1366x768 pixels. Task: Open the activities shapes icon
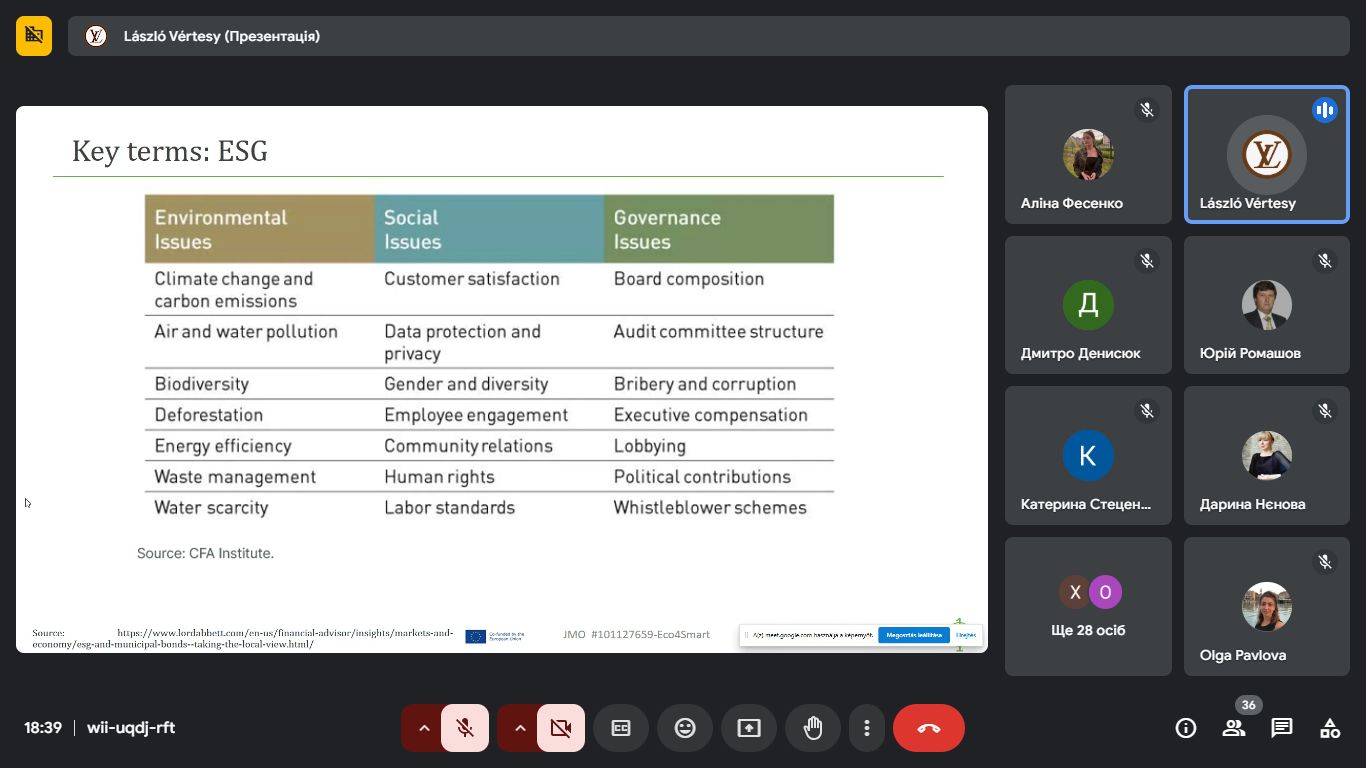tap(1330, 728)
